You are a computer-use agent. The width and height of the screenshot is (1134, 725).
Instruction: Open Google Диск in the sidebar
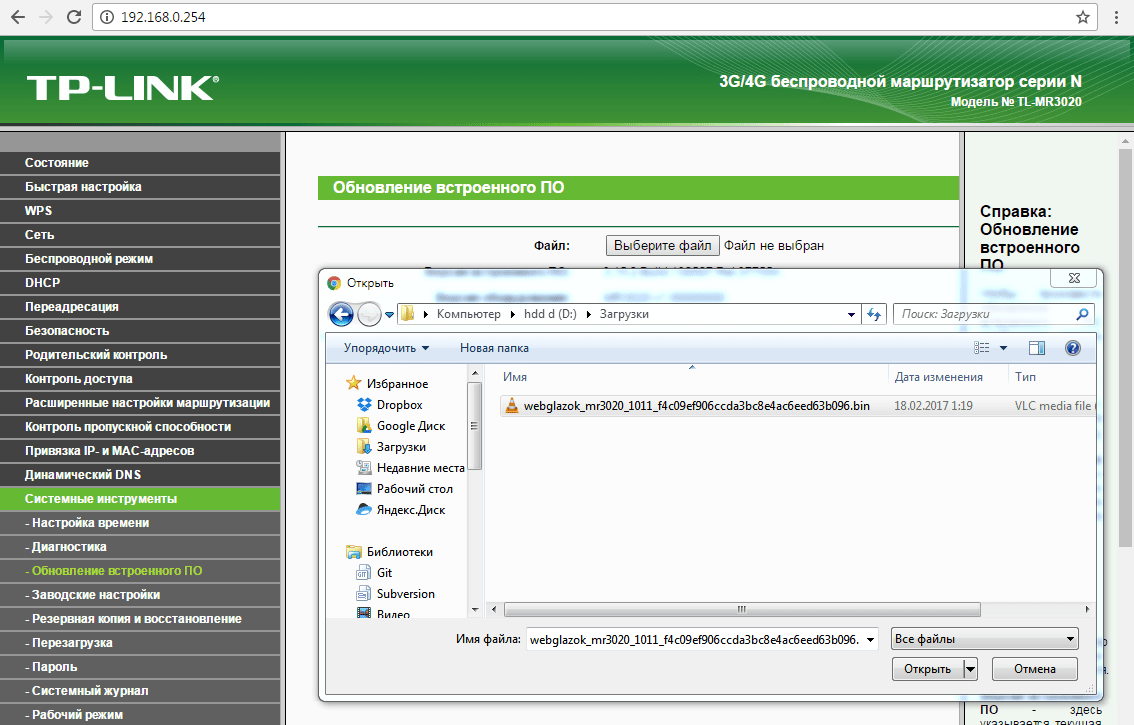[x=410, y=426]
